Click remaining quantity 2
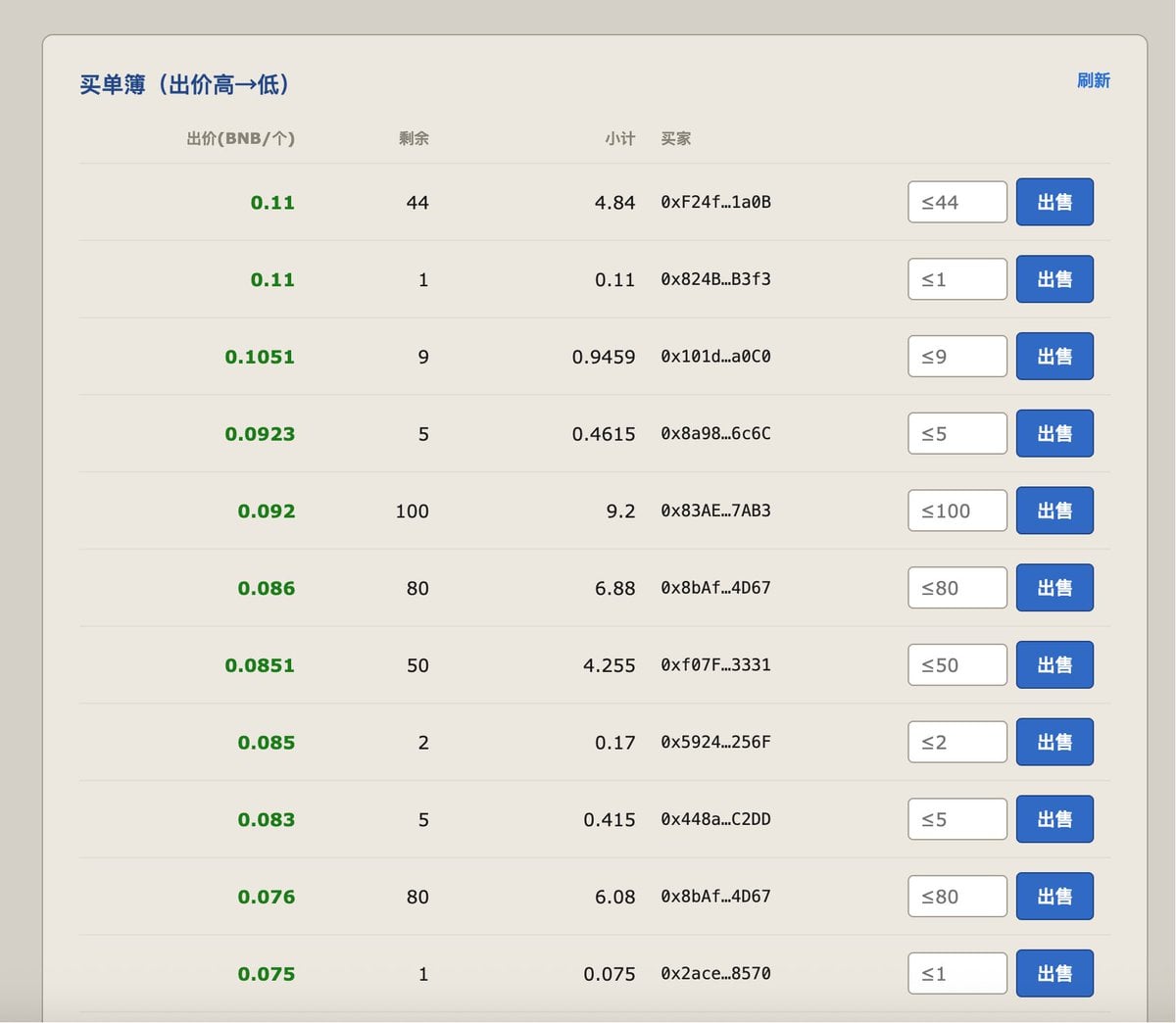This screenshot has width=1176, height=1023. (423, 742)
